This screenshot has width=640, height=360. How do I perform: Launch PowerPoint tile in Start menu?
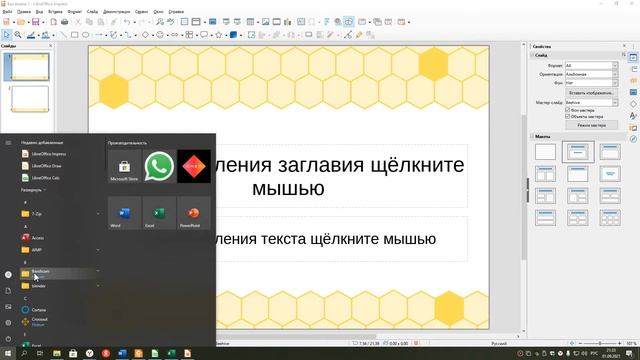click(x=194, y=213)
